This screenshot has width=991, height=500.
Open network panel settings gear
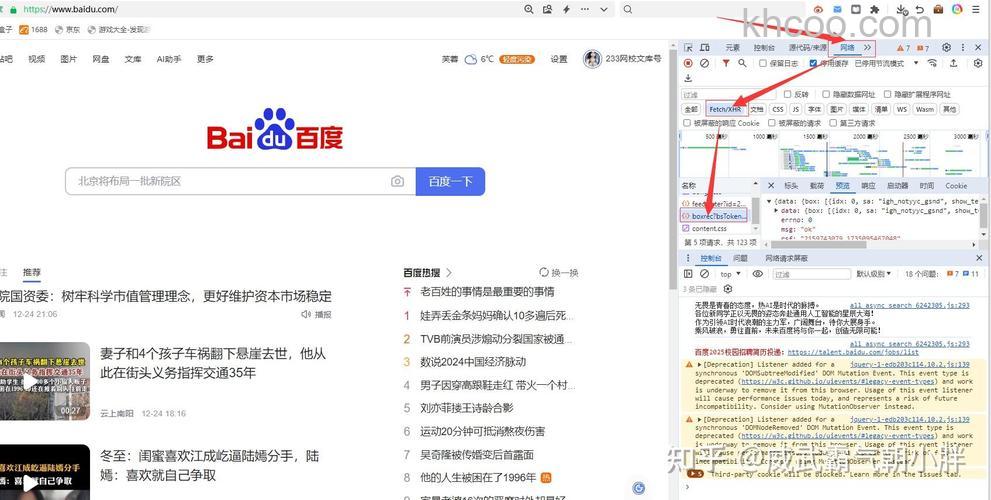pos(978,63)
